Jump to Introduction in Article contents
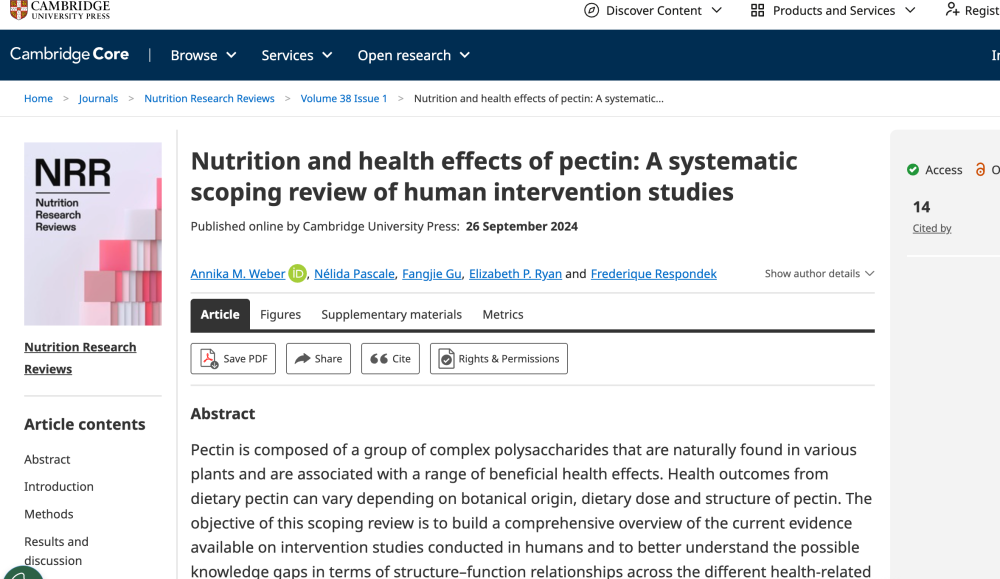The image size is (1000, 579). coord(59,487)
